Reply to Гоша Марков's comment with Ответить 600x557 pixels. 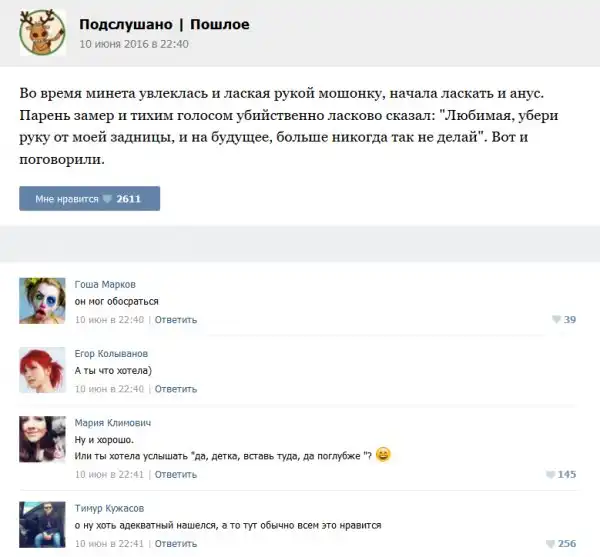[176, 320]
